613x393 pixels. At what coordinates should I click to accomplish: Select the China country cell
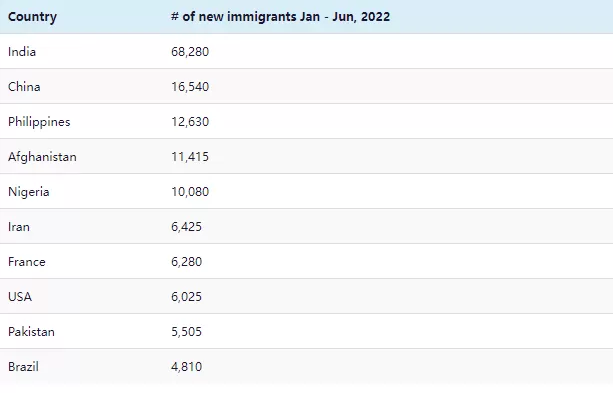point(24,86)
